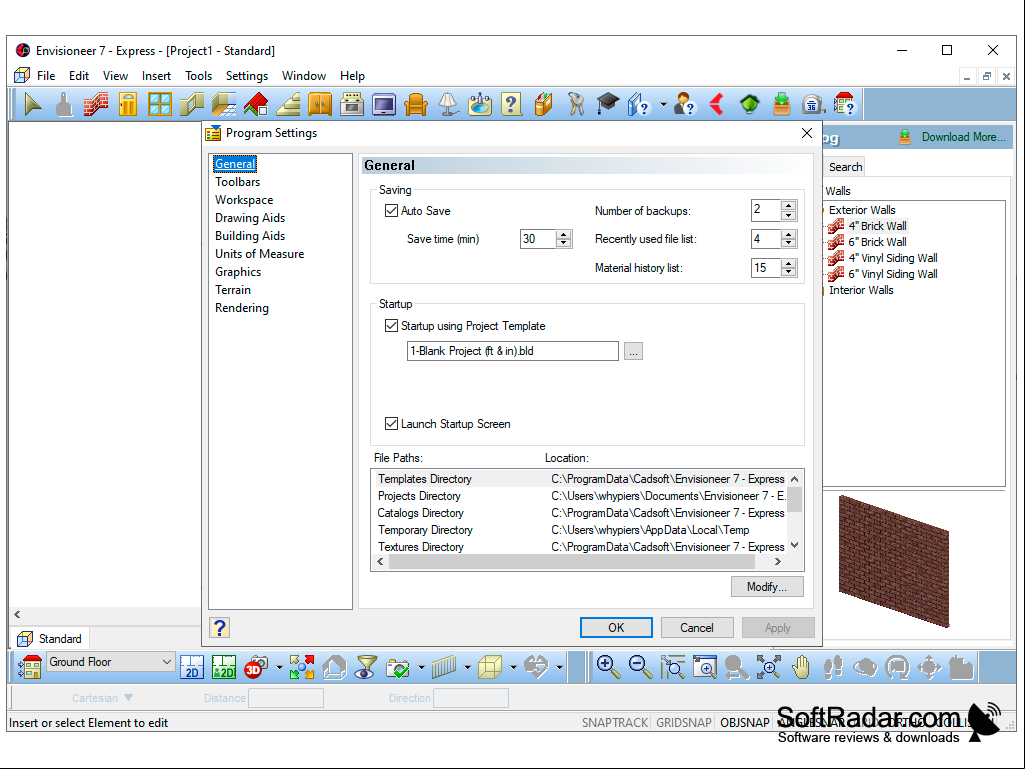This screenshot has width=1025, height=769.
Task: Click the building locations house icon
Action: coord(30,667)
